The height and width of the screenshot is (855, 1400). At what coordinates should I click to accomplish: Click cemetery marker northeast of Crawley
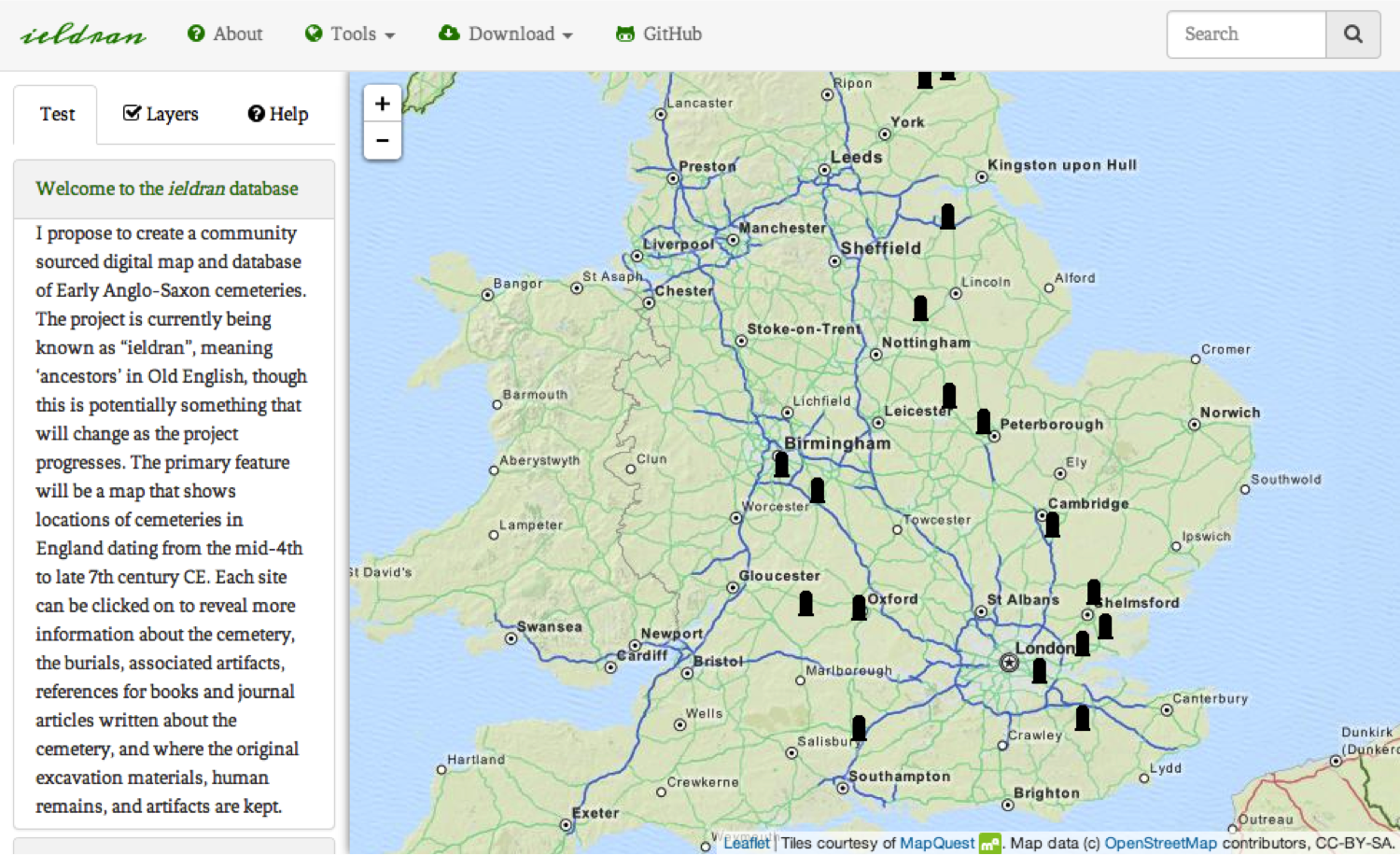1083,718
